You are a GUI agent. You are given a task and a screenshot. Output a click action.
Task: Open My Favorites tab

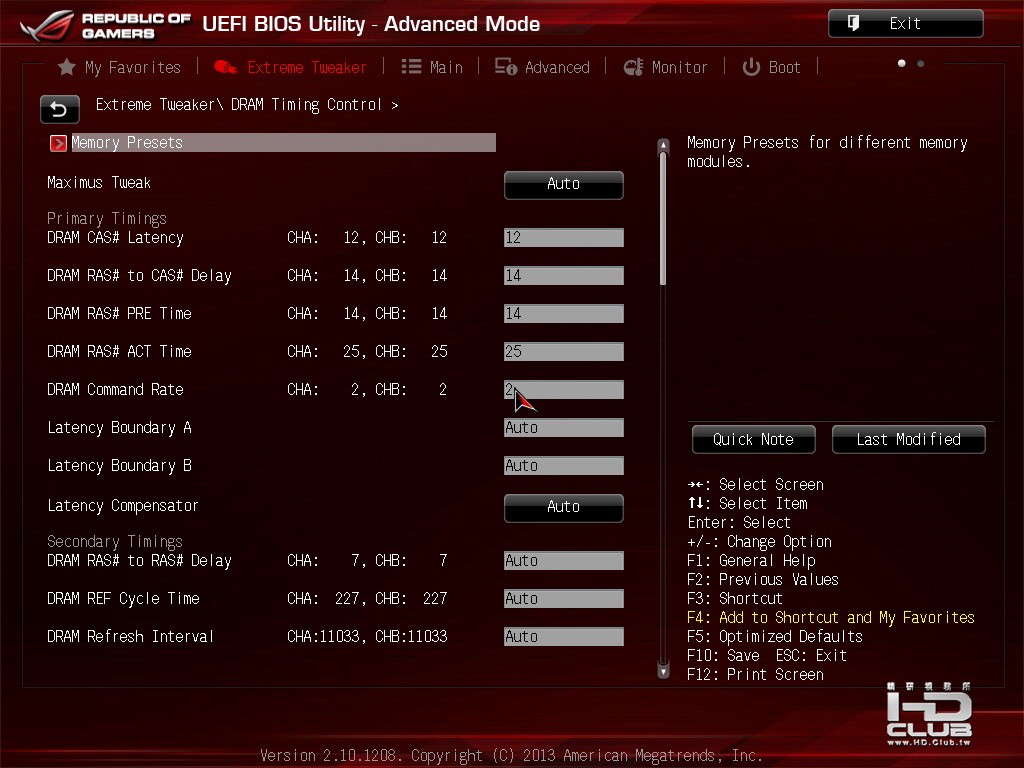[120, 67]
